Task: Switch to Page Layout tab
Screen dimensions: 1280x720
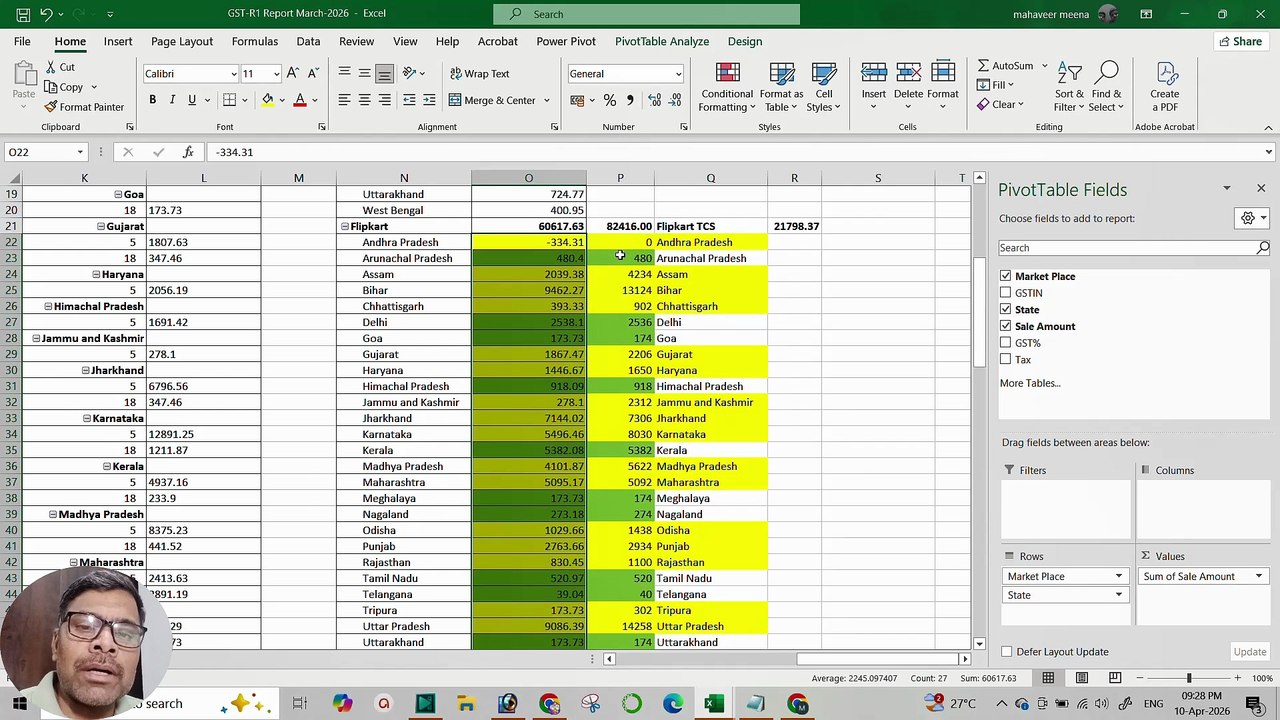Action: pyautogui.click(x=182, y=41)
